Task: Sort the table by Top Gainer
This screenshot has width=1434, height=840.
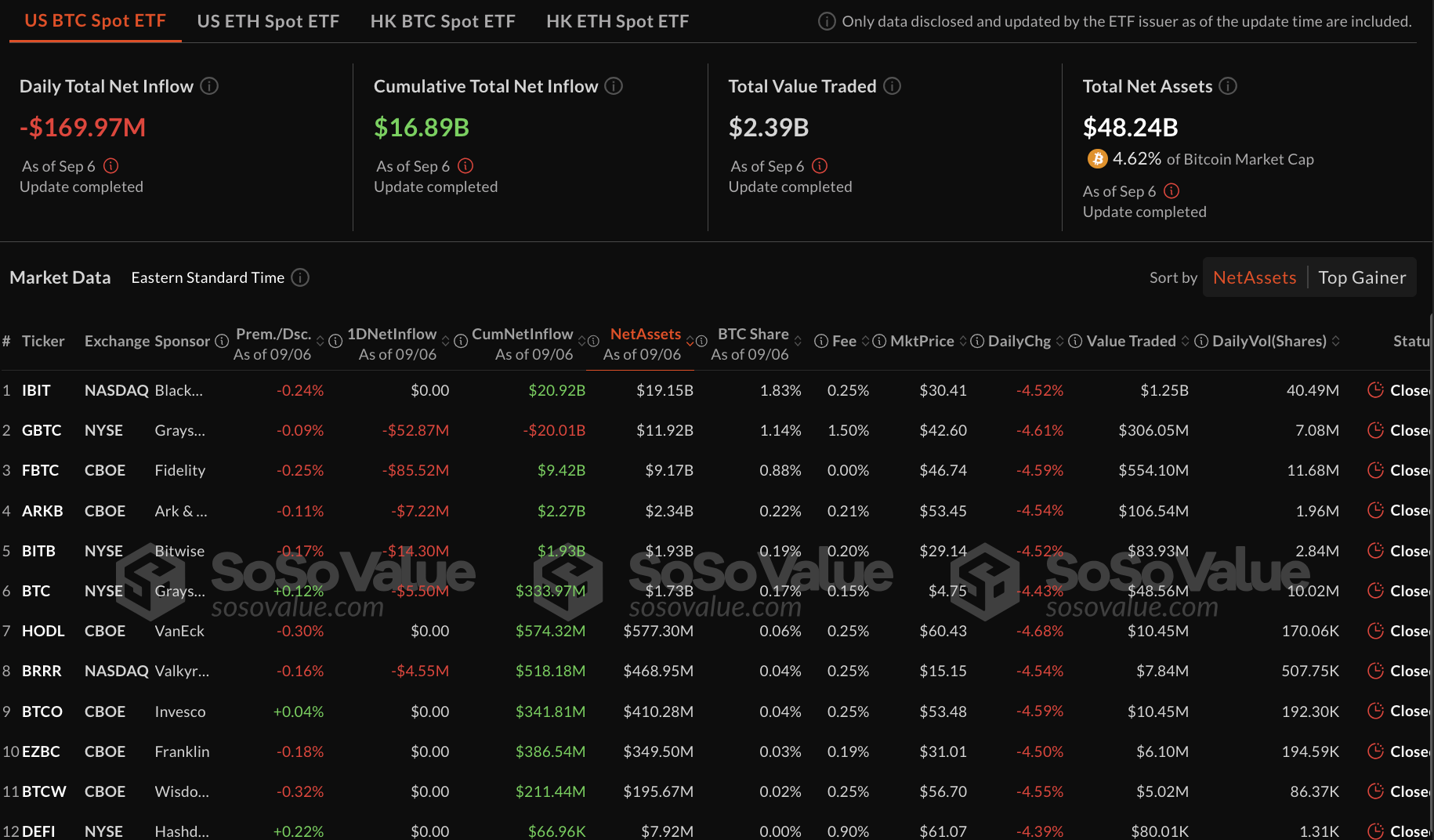Action: tap(1362, 277)
